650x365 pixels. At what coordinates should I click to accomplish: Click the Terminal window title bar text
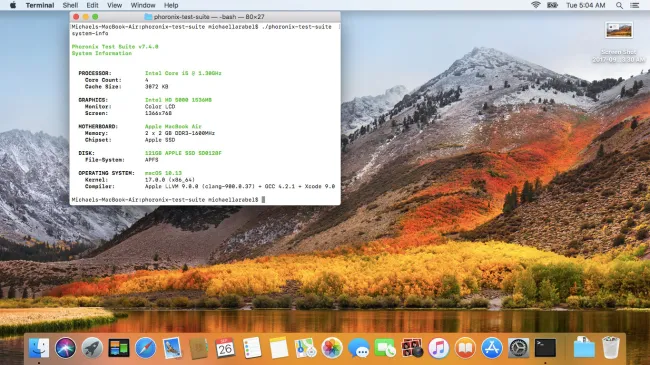point(209,17)
